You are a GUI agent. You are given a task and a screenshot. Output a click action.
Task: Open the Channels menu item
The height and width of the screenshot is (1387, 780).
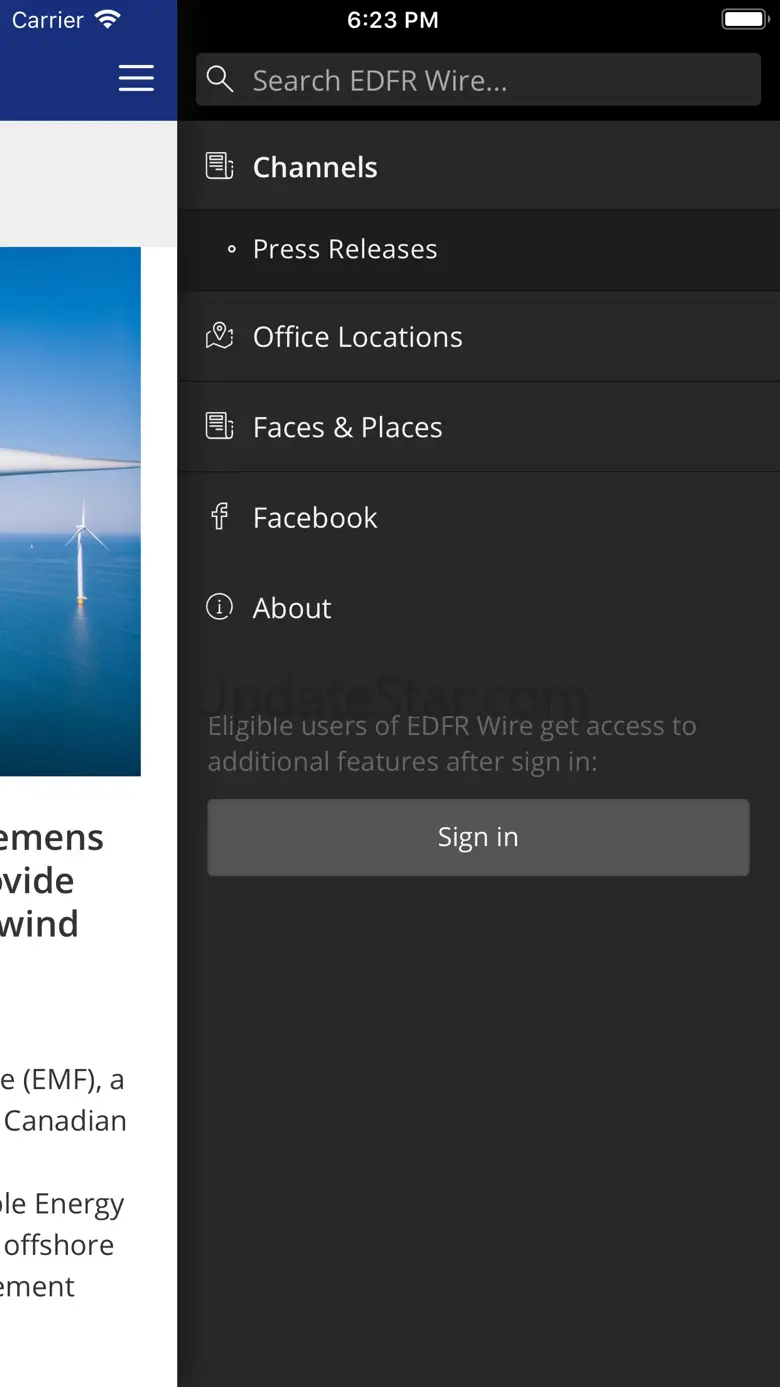click(x=479, y=166)
